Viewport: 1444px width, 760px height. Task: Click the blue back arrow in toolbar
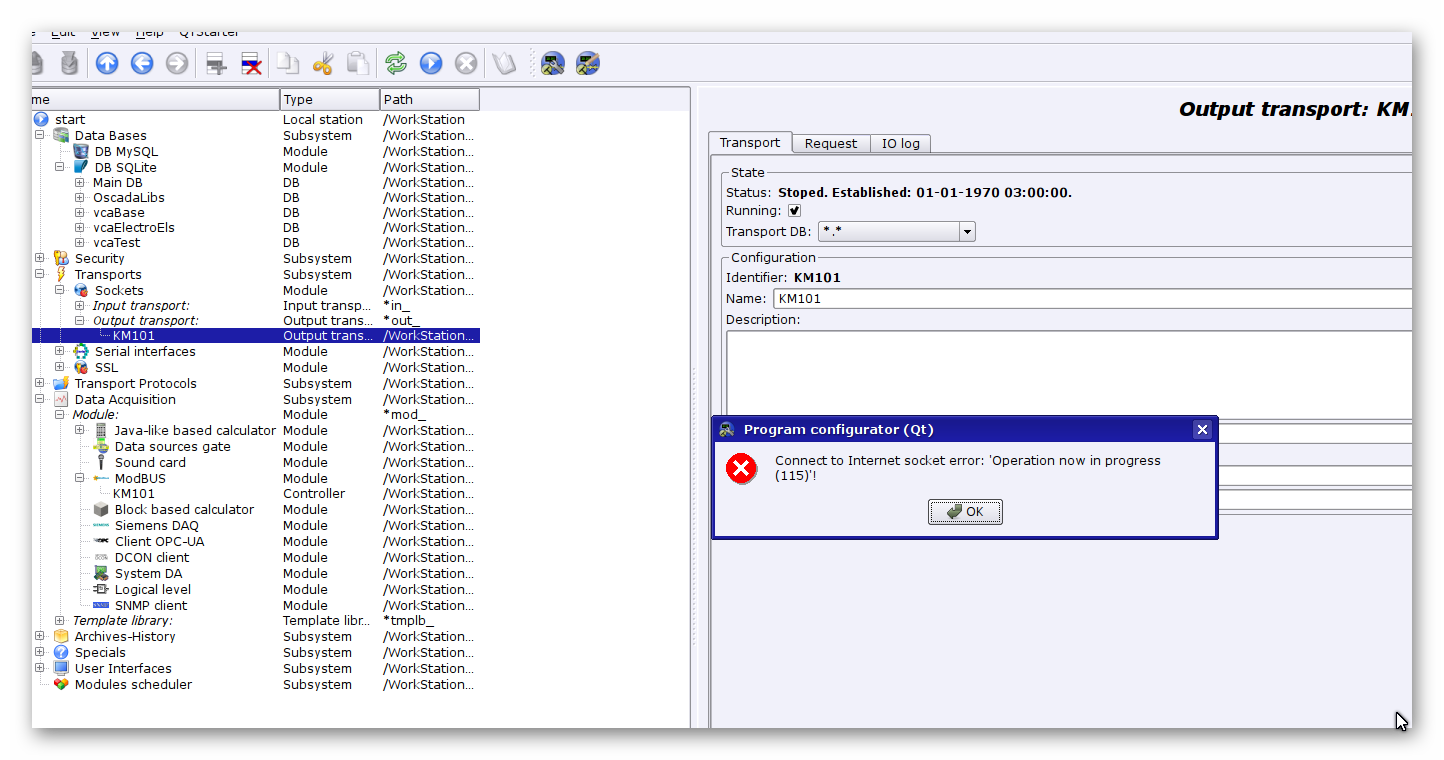pyautogui.click(x=142, y=64)
